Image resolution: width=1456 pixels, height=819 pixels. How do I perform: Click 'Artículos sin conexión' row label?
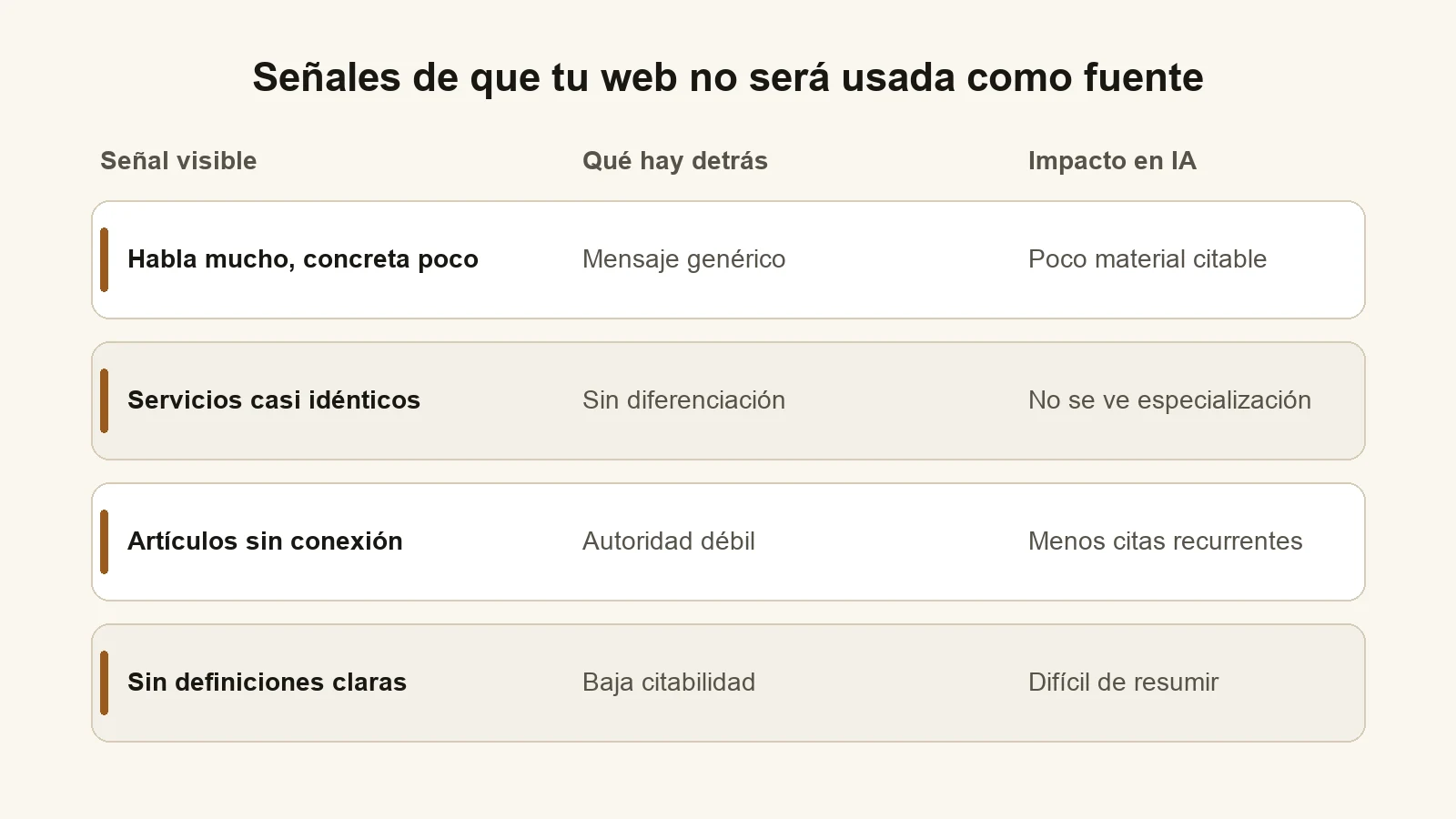click(x=265, y=541)
